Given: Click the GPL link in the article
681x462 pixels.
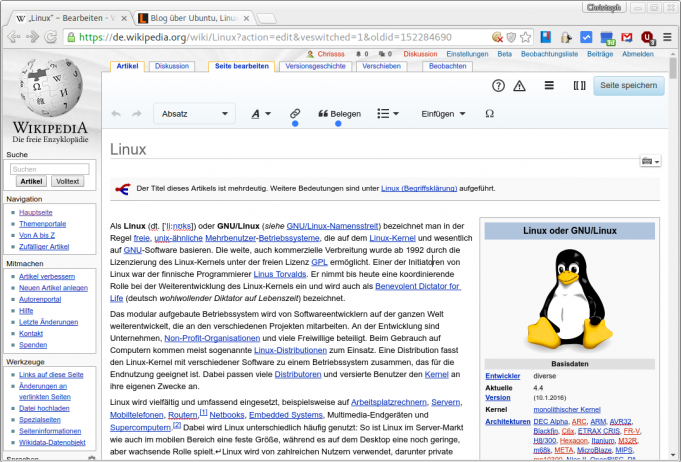Looking at the screenshot, I should pos(319,262).
